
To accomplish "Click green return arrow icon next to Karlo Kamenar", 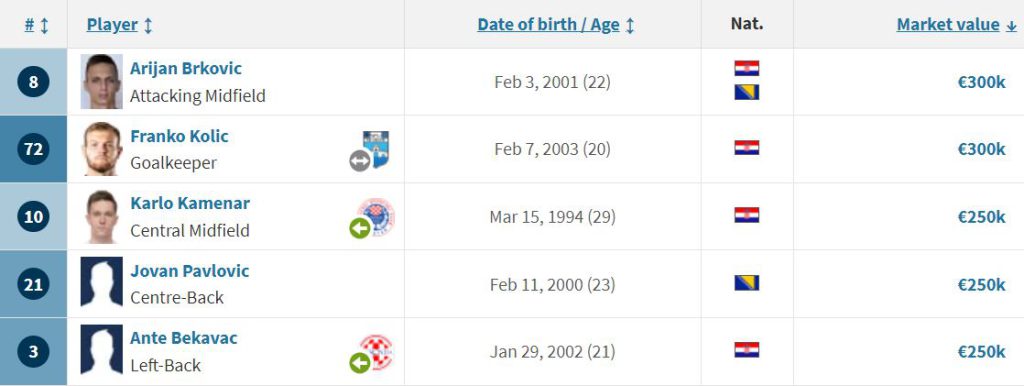I will [x=360, y=228].
